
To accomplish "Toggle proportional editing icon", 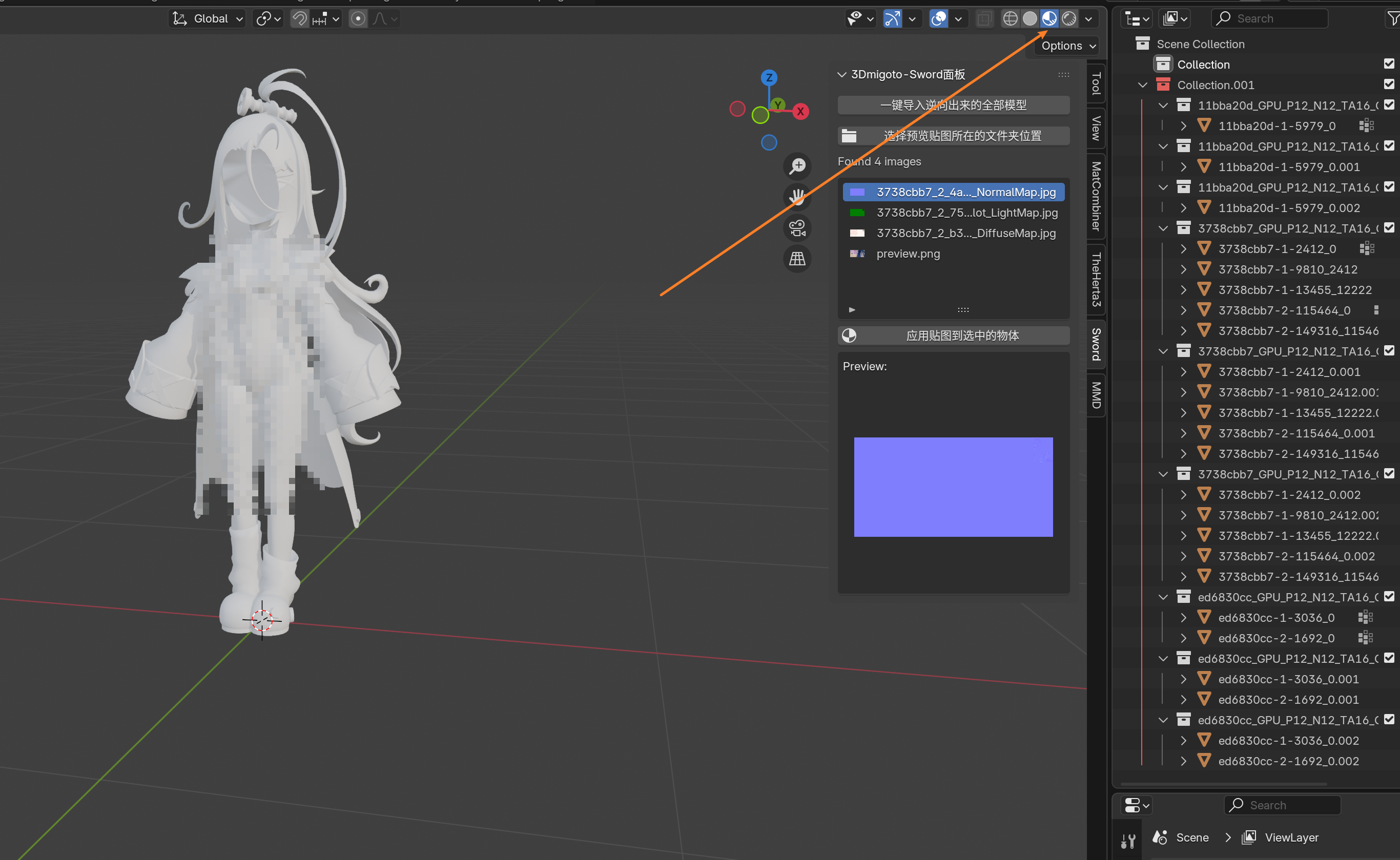I will [358, 19].
